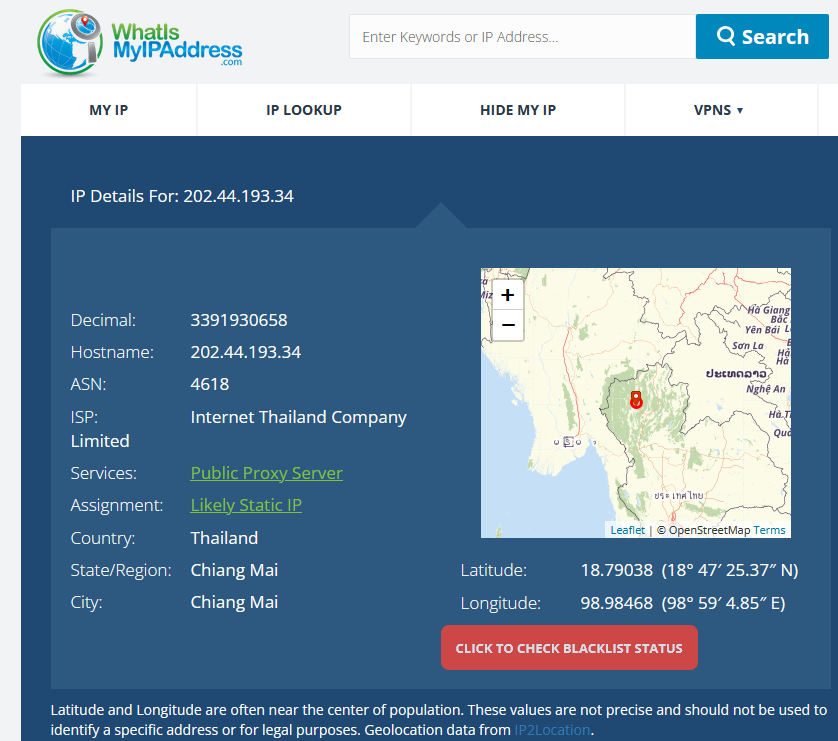Focus the keywords or IP address search field

pos(522,37)
